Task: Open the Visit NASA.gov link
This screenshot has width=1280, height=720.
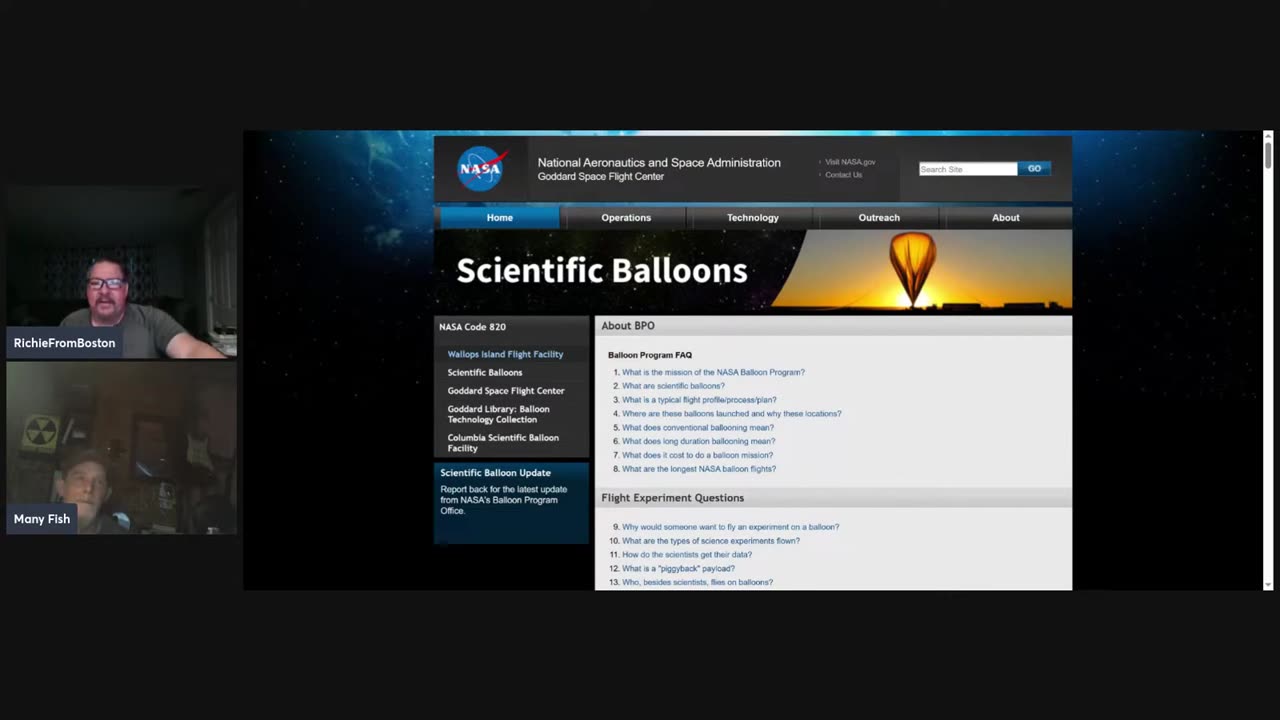Action: (x=850, y=162)
